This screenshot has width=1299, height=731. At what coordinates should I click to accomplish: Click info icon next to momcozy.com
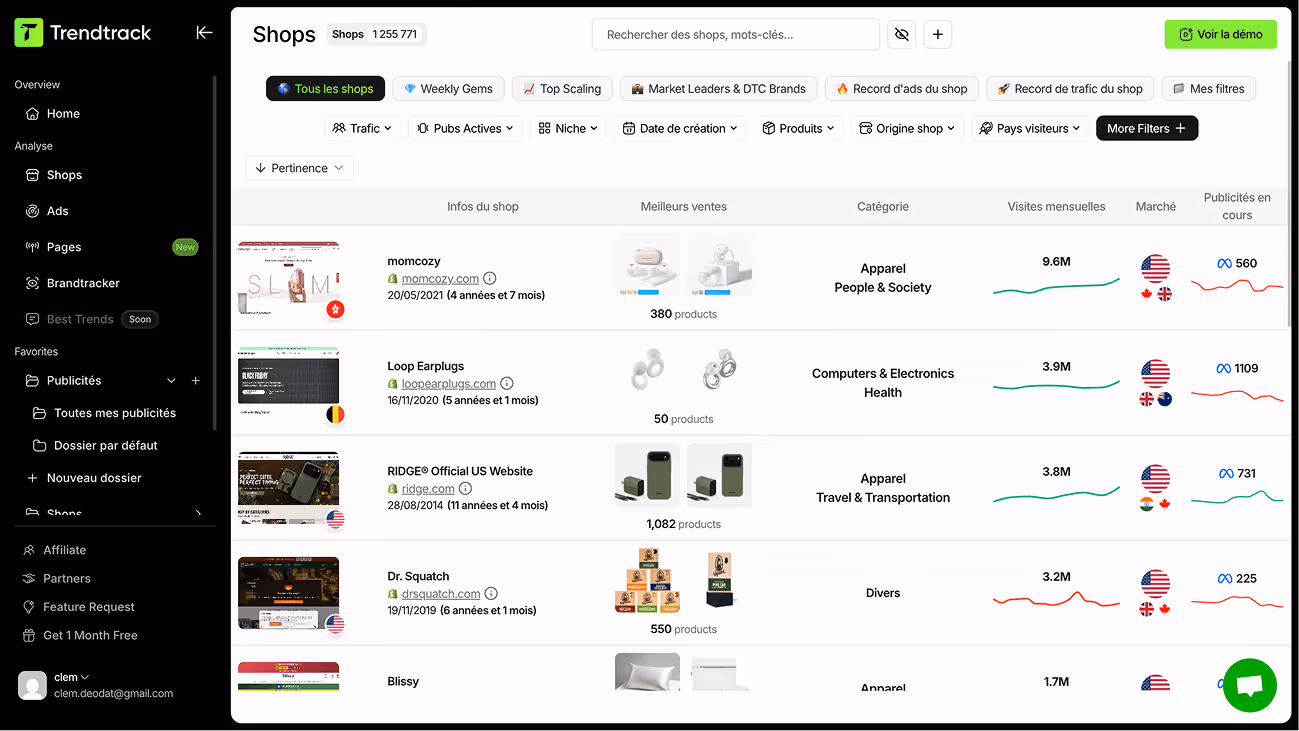(x=490, y=279)
